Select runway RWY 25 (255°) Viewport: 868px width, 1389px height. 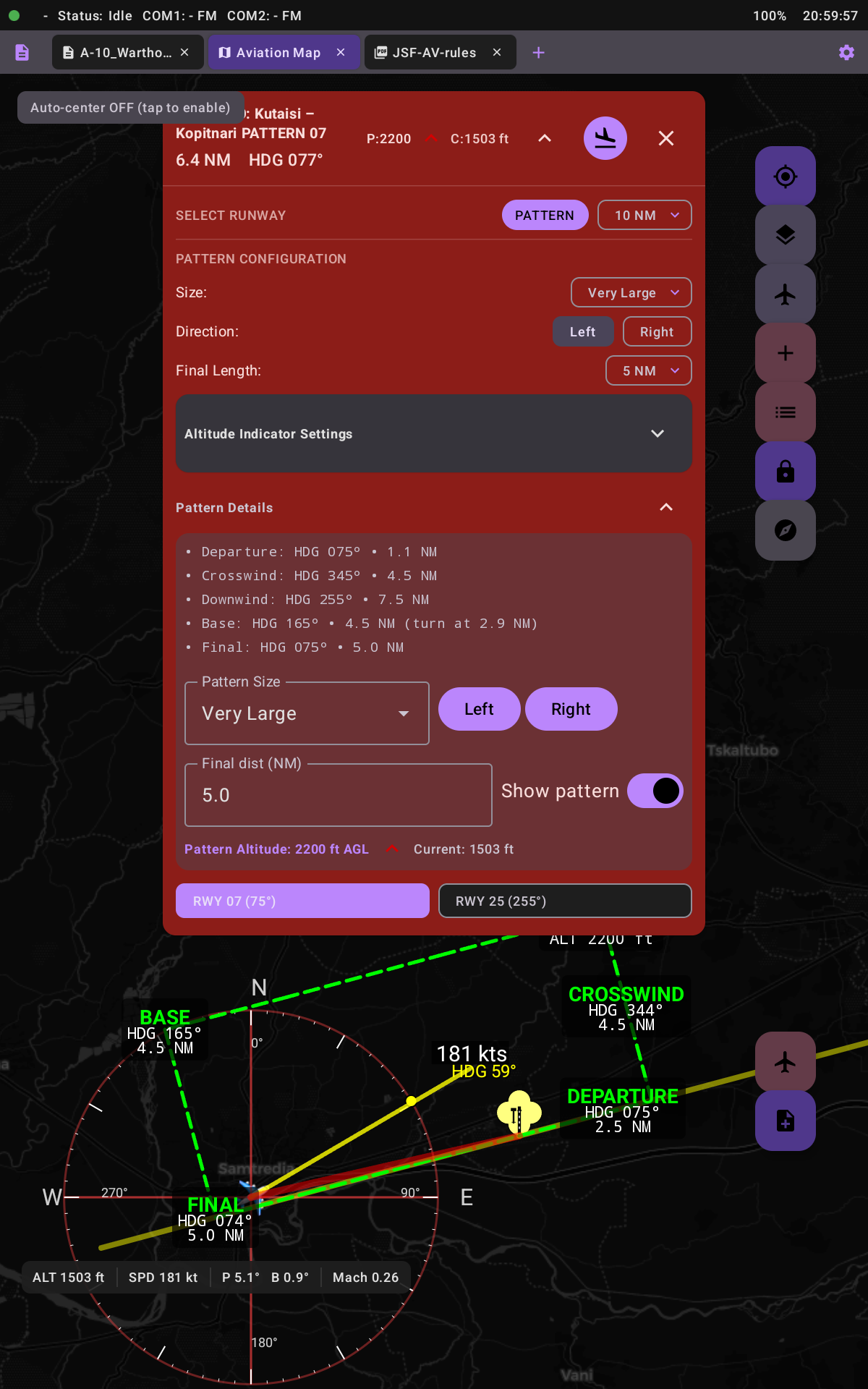(x=565, y=901)
